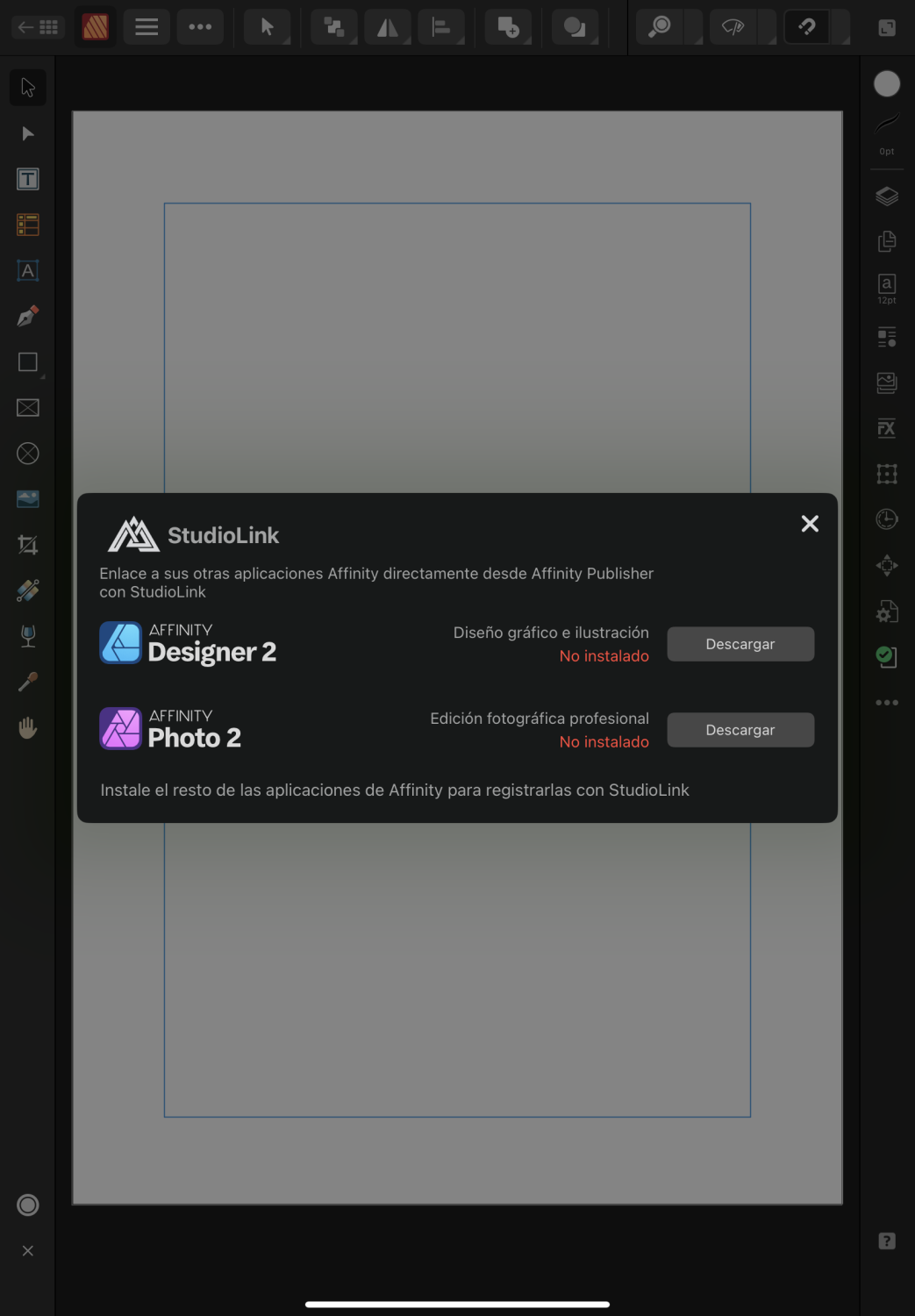
Task: Select the Frame Text tool
Action: [x=28, y=179]
